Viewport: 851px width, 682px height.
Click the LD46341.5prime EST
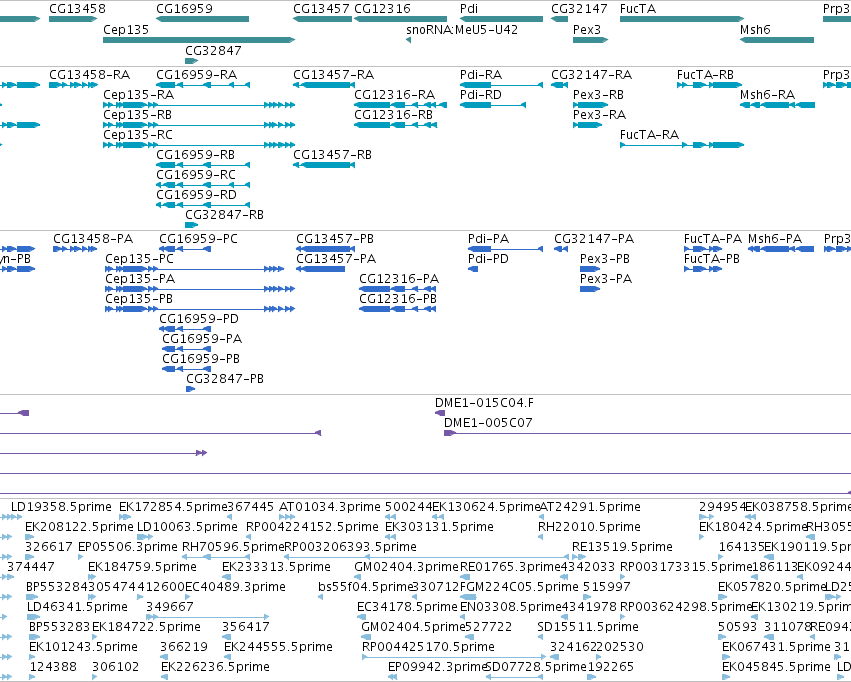point(77,607)
